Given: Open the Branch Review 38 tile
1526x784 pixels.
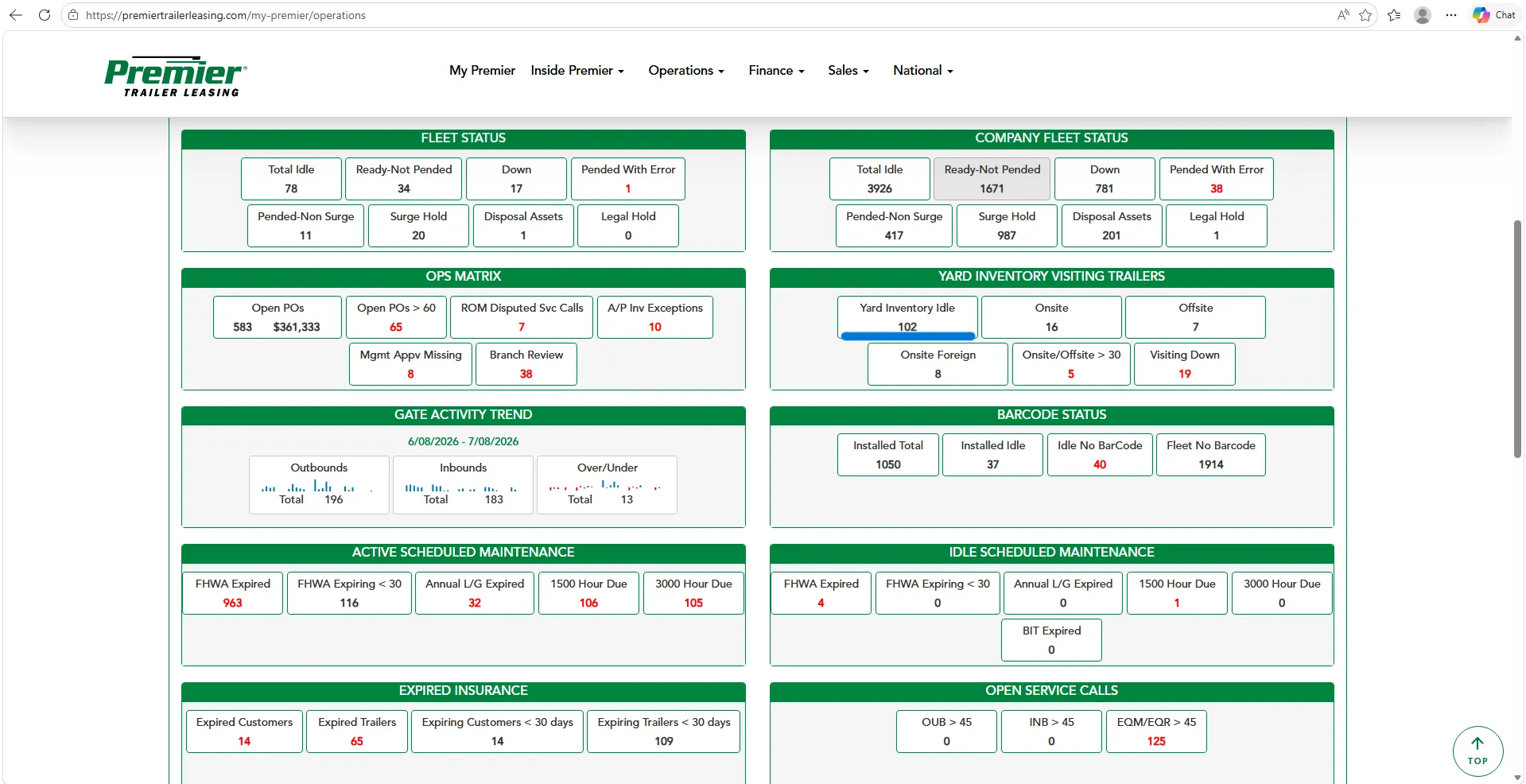Looking at the screenshot, I should pyautogui.click(x=526, y=364).
